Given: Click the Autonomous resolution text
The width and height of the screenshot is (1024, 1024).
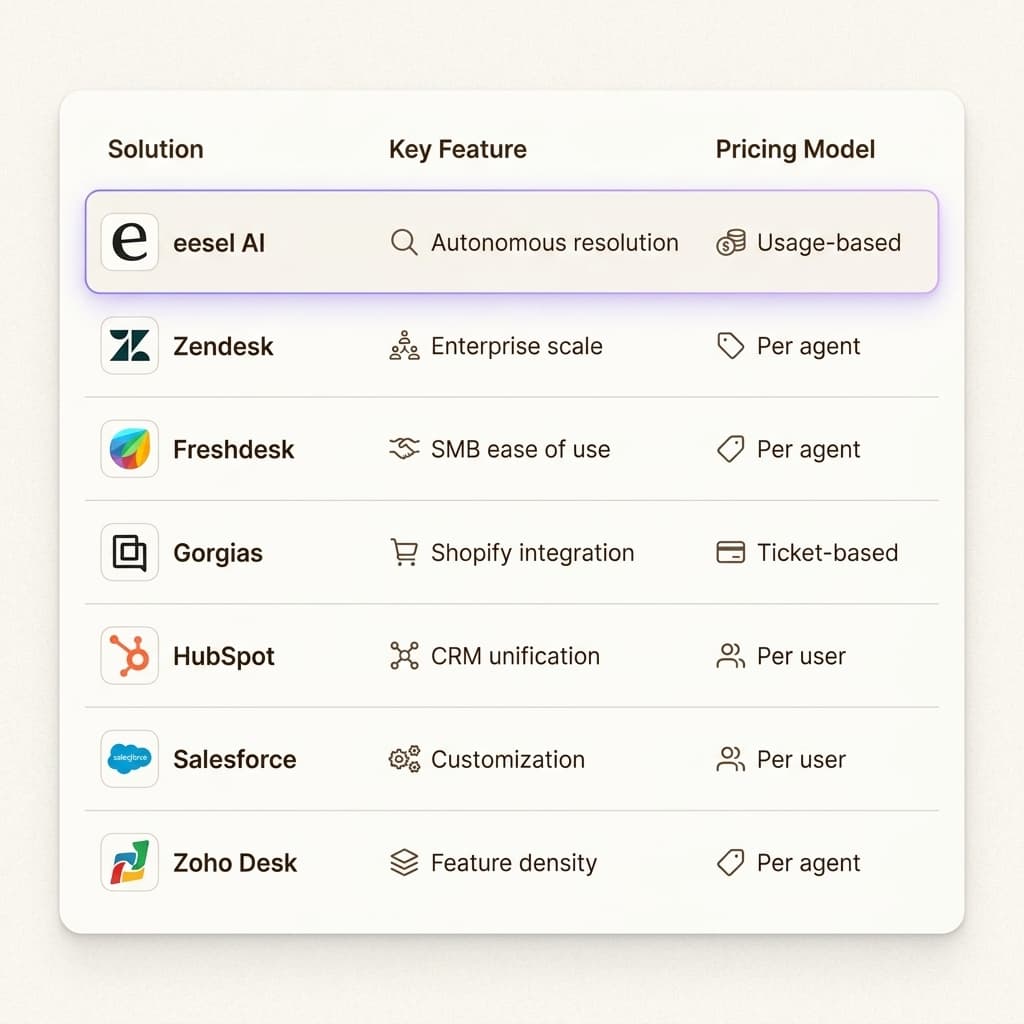Looking at the screenshot, I should pyautogui.click(x=555, y=242).
